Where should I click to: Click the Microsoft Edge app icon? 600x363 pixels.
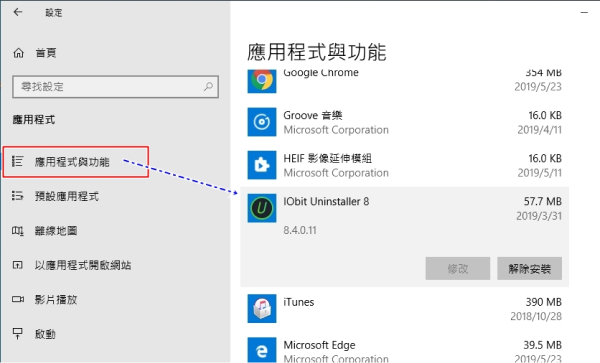[x=262, y=350]
